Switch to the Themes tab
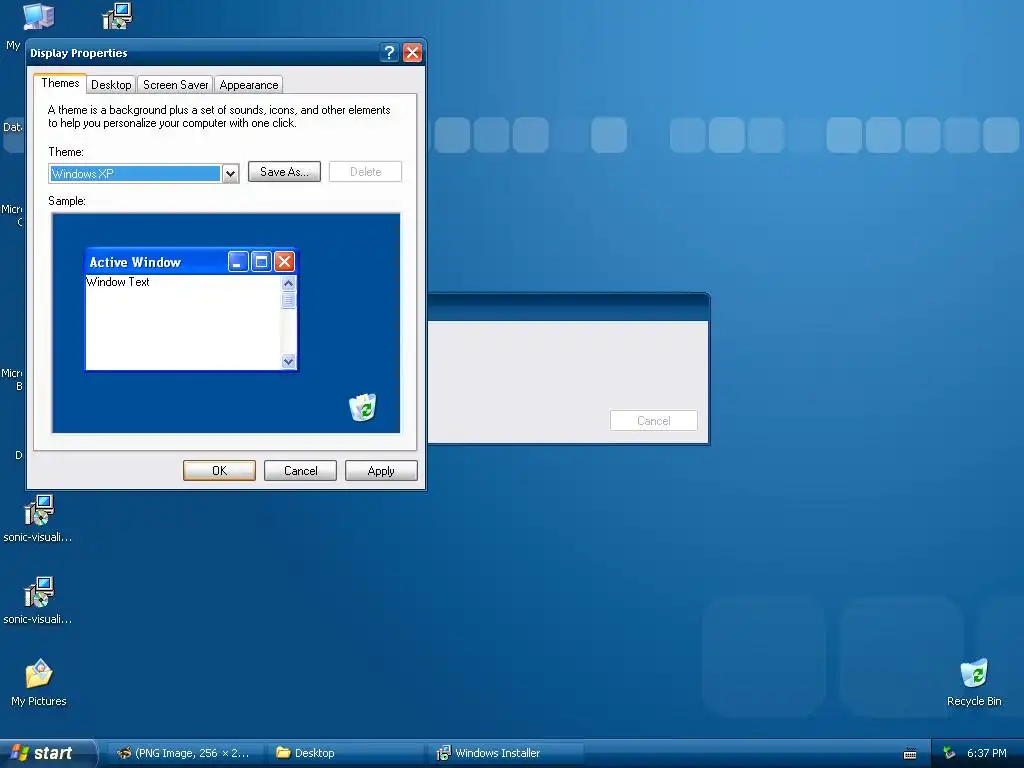 (x=60, y=83)
